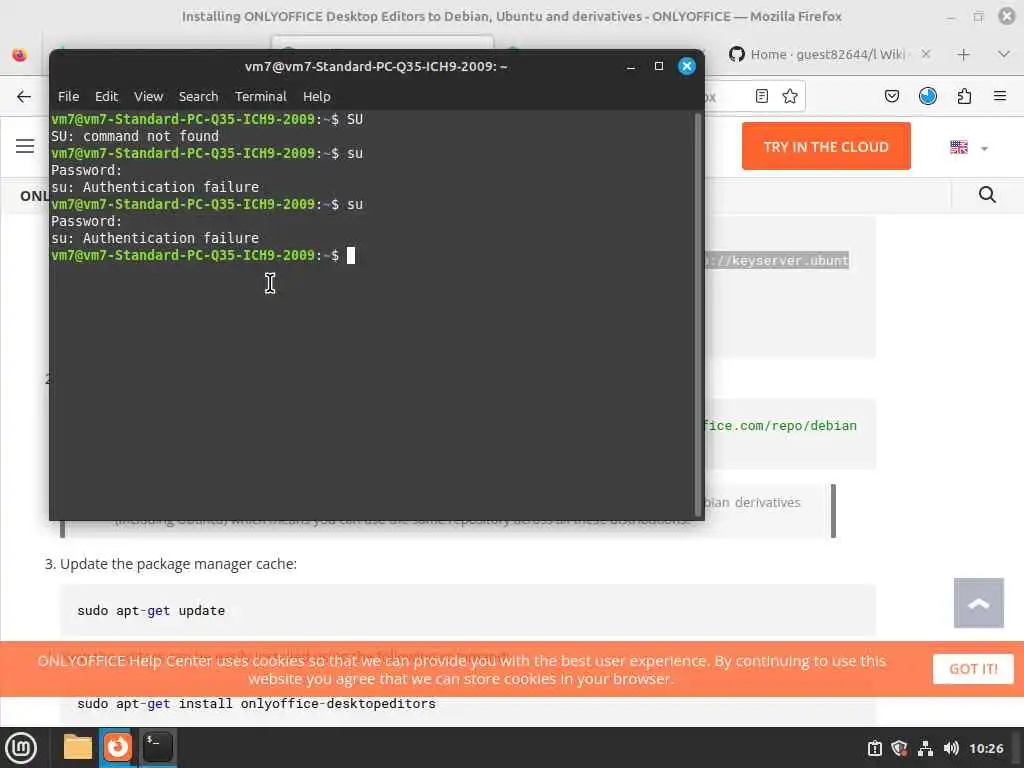This screenshot has height=768, width=1024.
Task: Open the terminal Search menu
Action: point(199,97)
